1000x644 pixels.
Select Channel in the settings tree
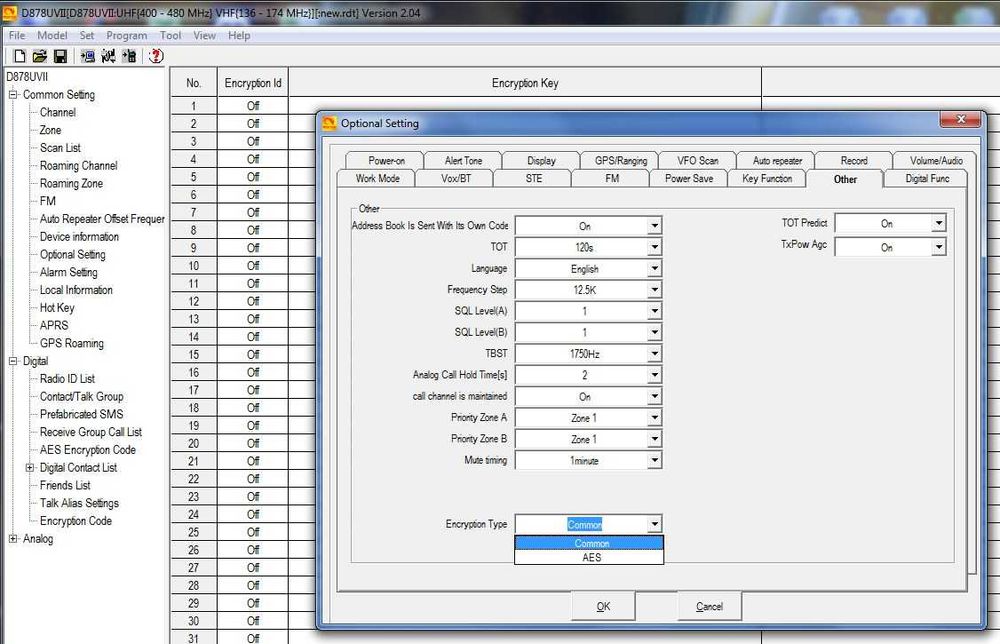pyautogui.click(x=57, y=112)
